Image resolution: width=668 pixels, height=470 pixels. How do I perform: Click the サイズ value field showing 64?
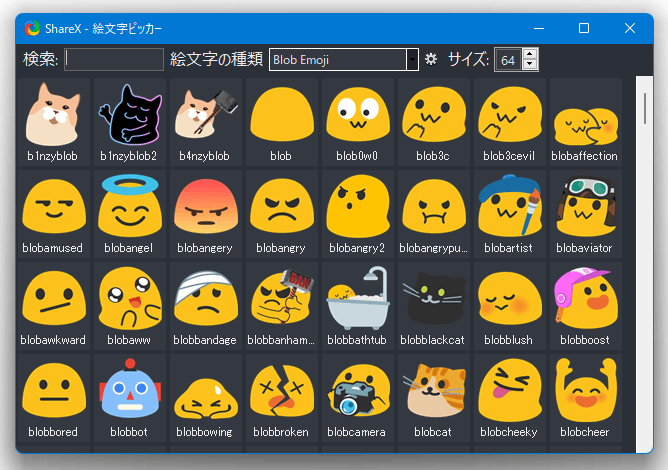click(508, 60)
